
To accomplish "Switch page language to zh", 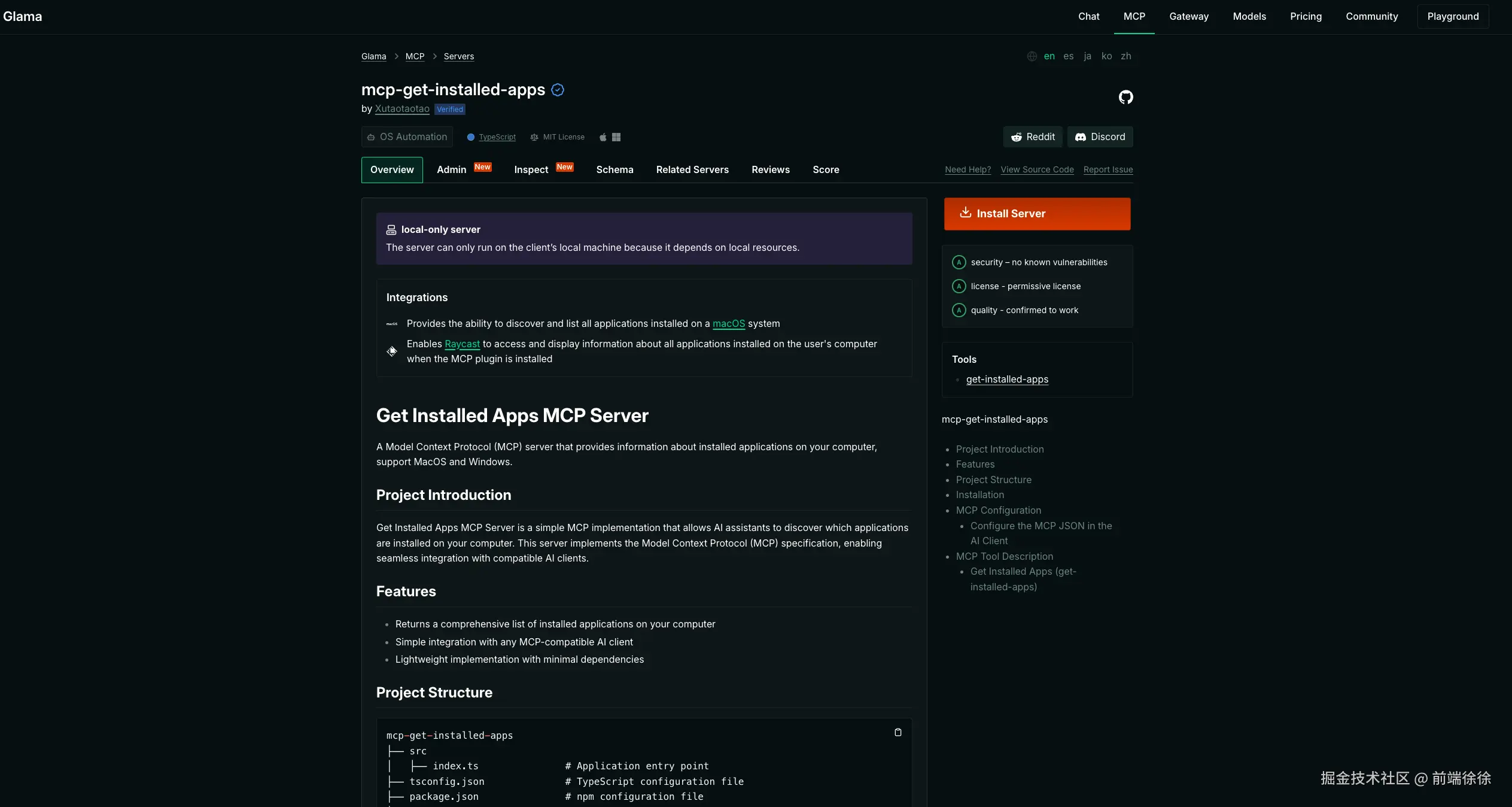I will pos(1125,56).
